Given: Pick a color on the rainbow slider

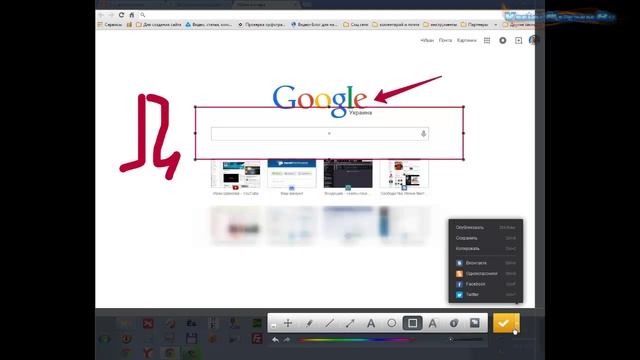Looking at the screenshot, I should [x=356, y=340].
